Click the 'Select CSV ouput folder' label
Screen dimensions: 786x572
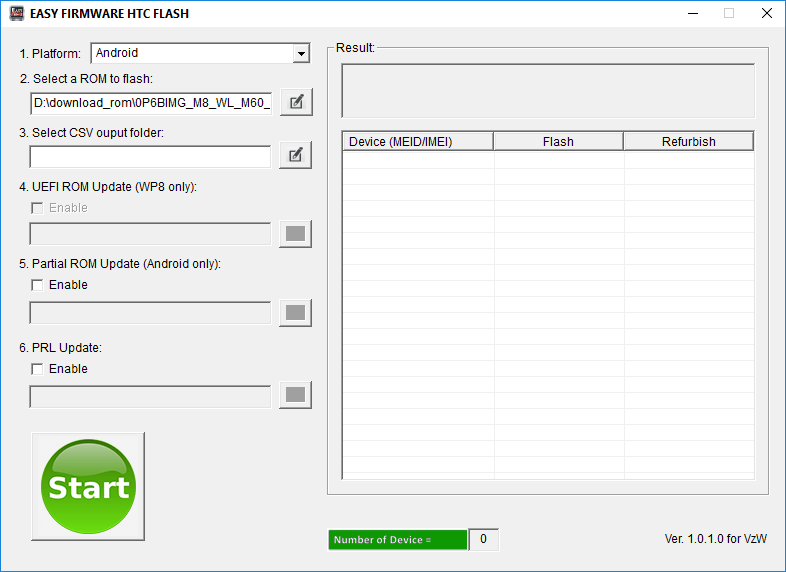(x=92, y=133)
